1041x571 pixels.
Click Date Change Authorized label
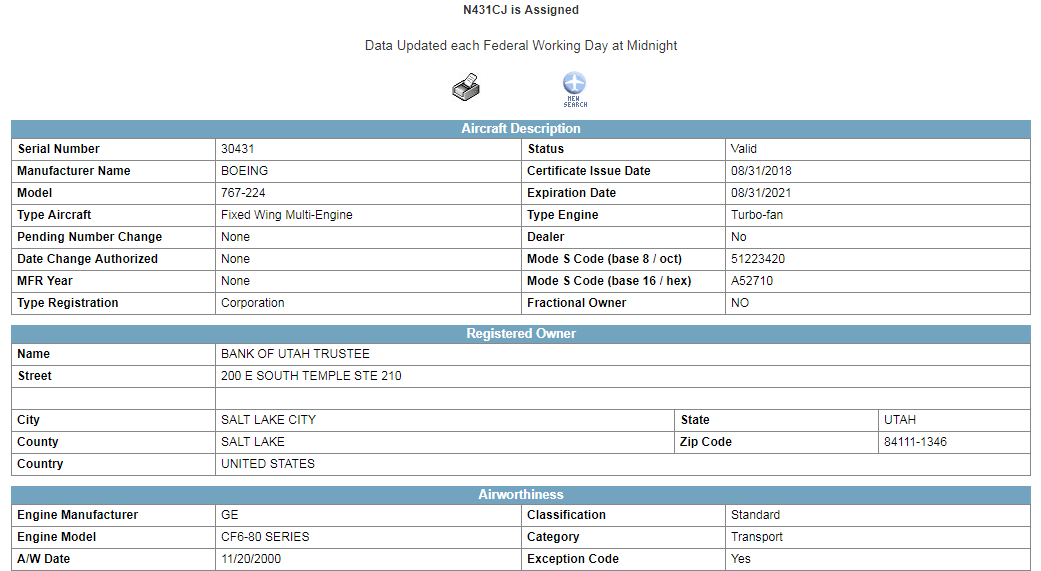point(88,258)
